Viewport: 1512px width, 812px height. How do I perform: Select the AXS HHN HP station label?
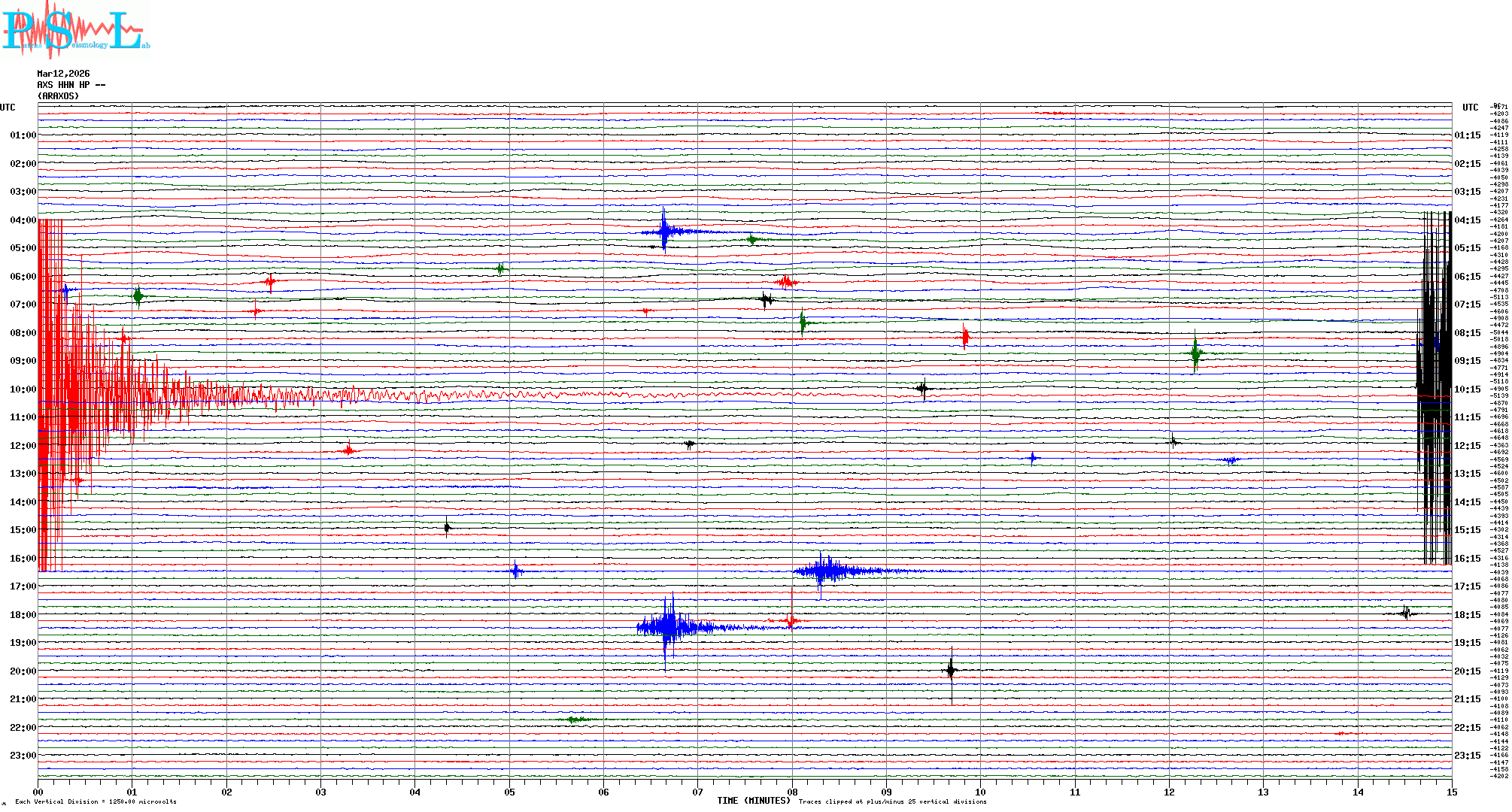pyautogui.click(x=71, y=85)
